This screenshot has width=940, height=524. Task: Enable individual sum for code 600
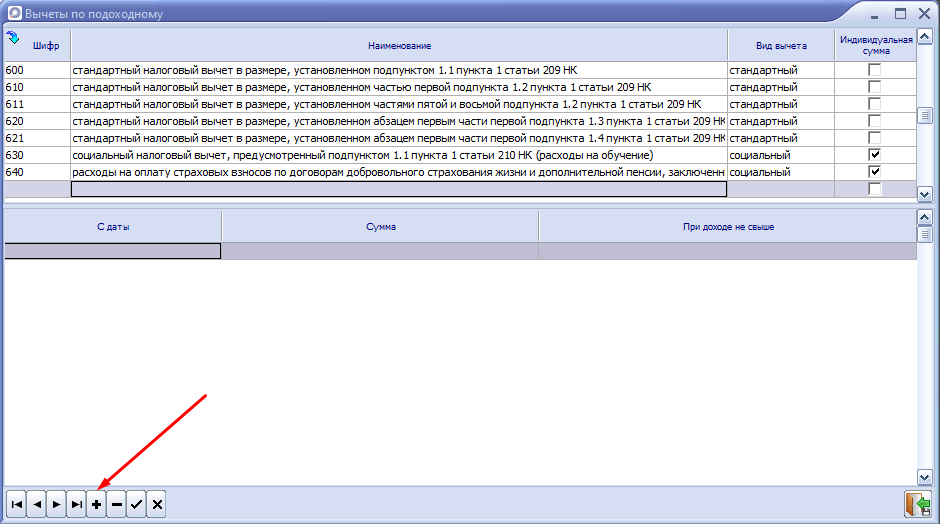coord(875,70)
